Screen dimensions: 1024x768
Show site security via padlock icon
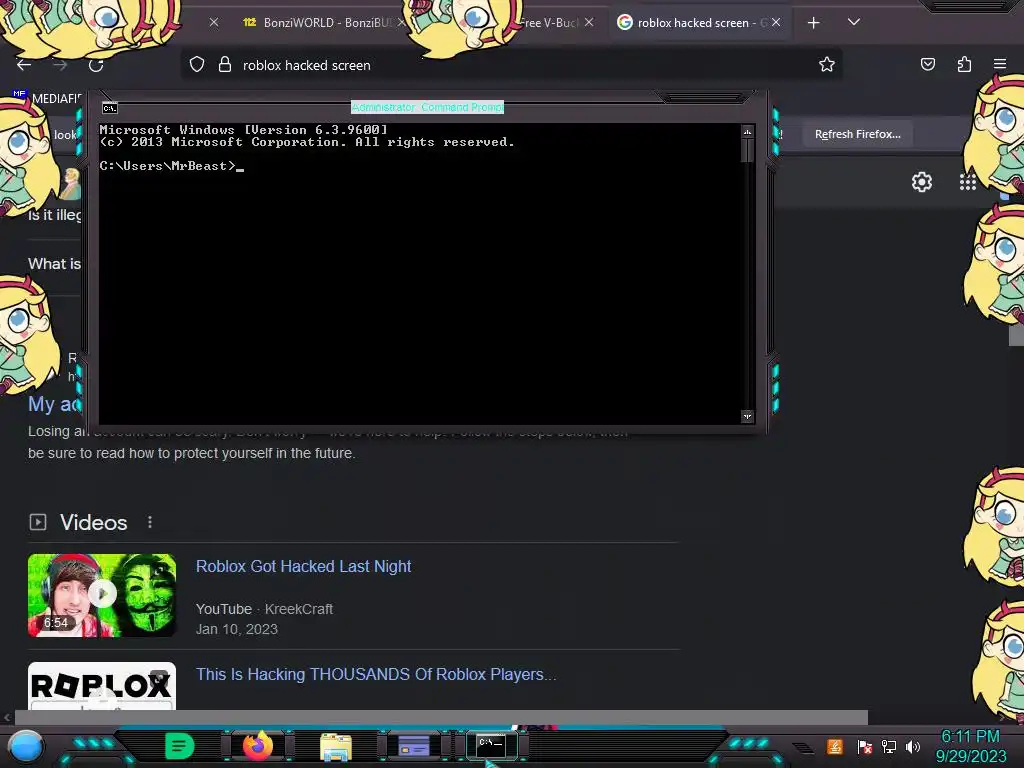coord(225,65)
